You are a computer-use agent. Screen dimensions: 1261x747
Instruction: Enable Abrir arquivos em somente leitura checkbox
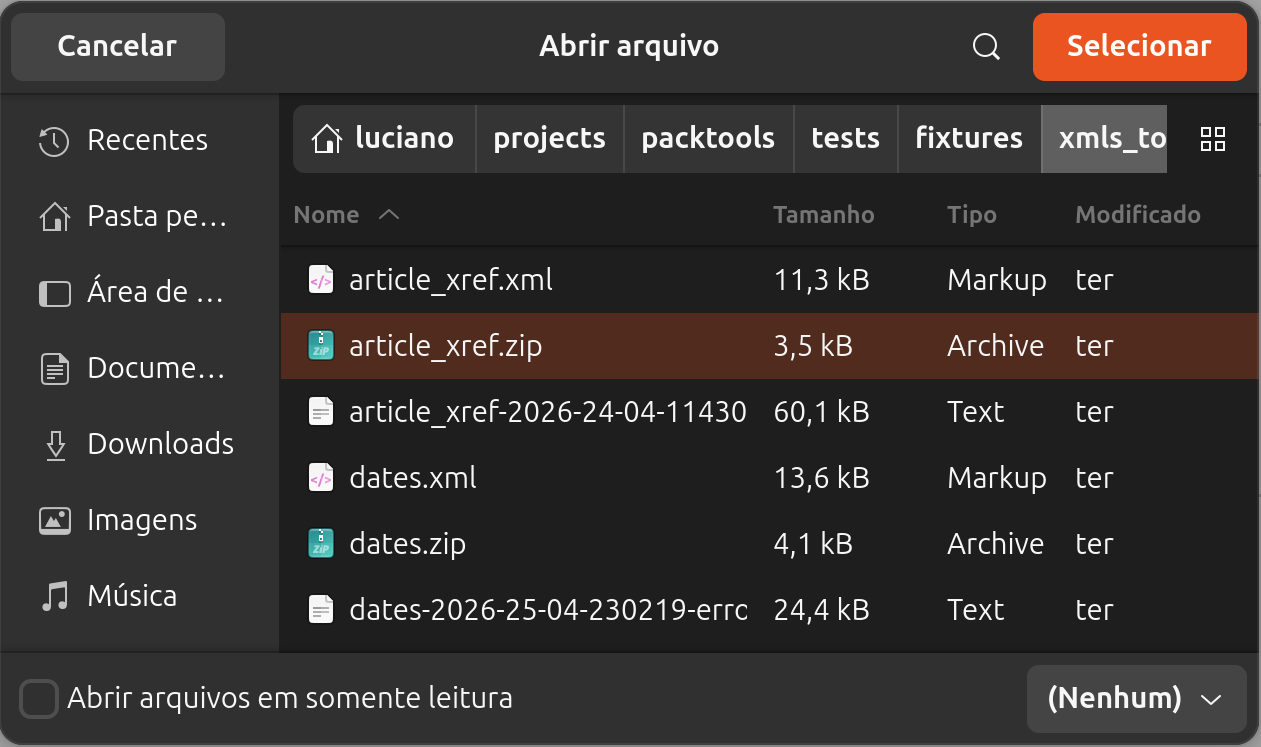pyautogui.click(x=39, y=698)
